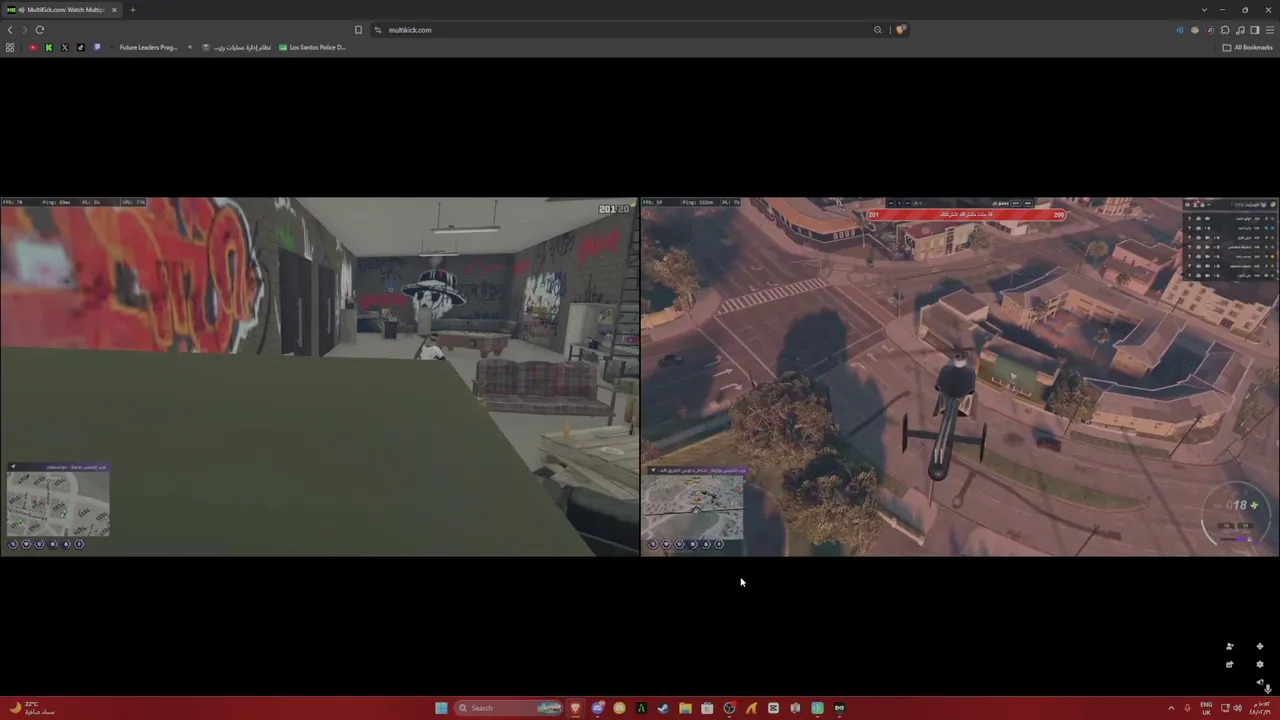Image resolution: width=1280 pixels, height=720 pixels.
Task: Select the MultiKick.com browser tab
Action: tap(62, 10)
